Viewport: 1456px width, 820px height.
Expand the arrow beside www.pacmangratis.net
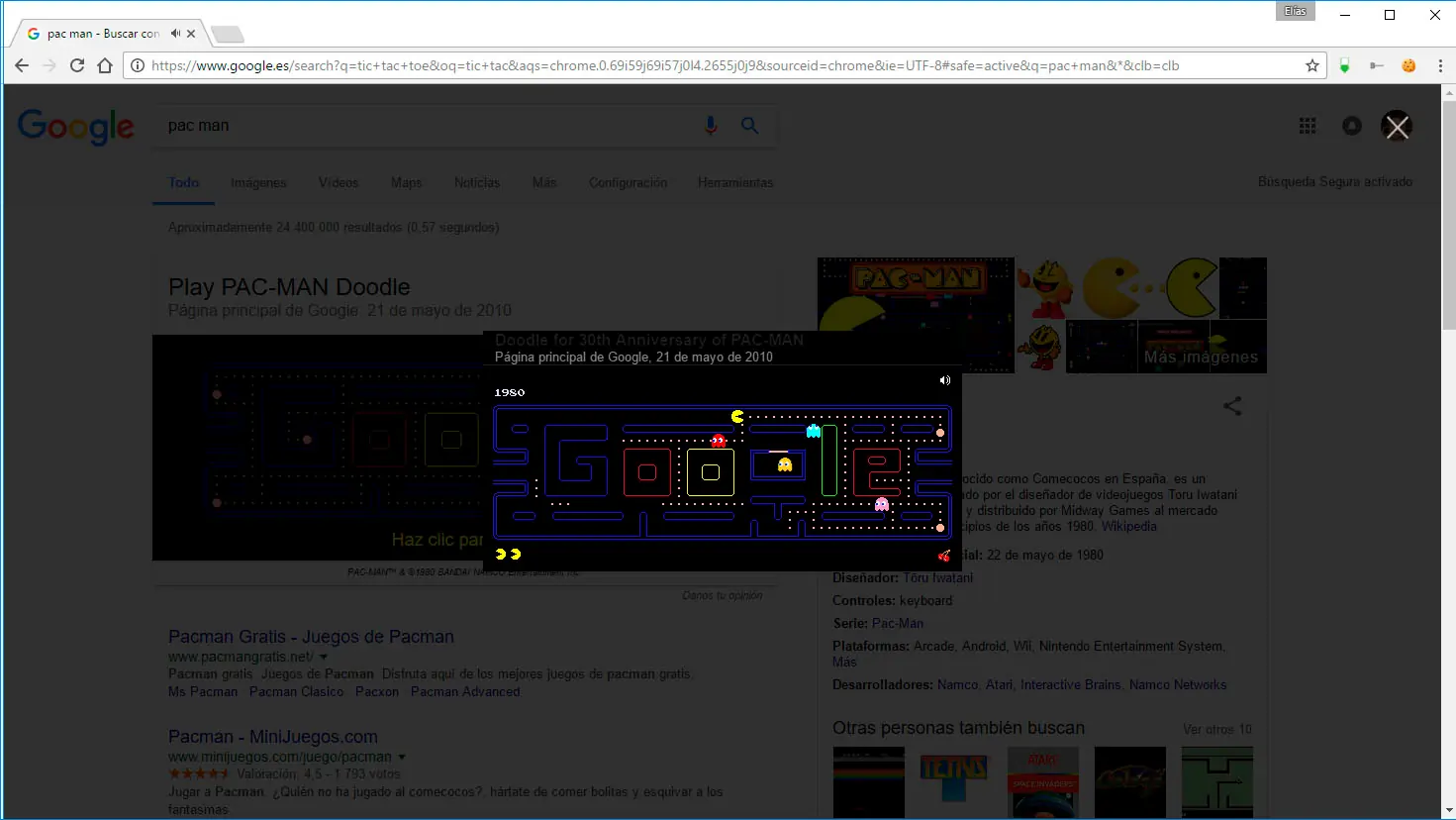(x=324, y=657)
